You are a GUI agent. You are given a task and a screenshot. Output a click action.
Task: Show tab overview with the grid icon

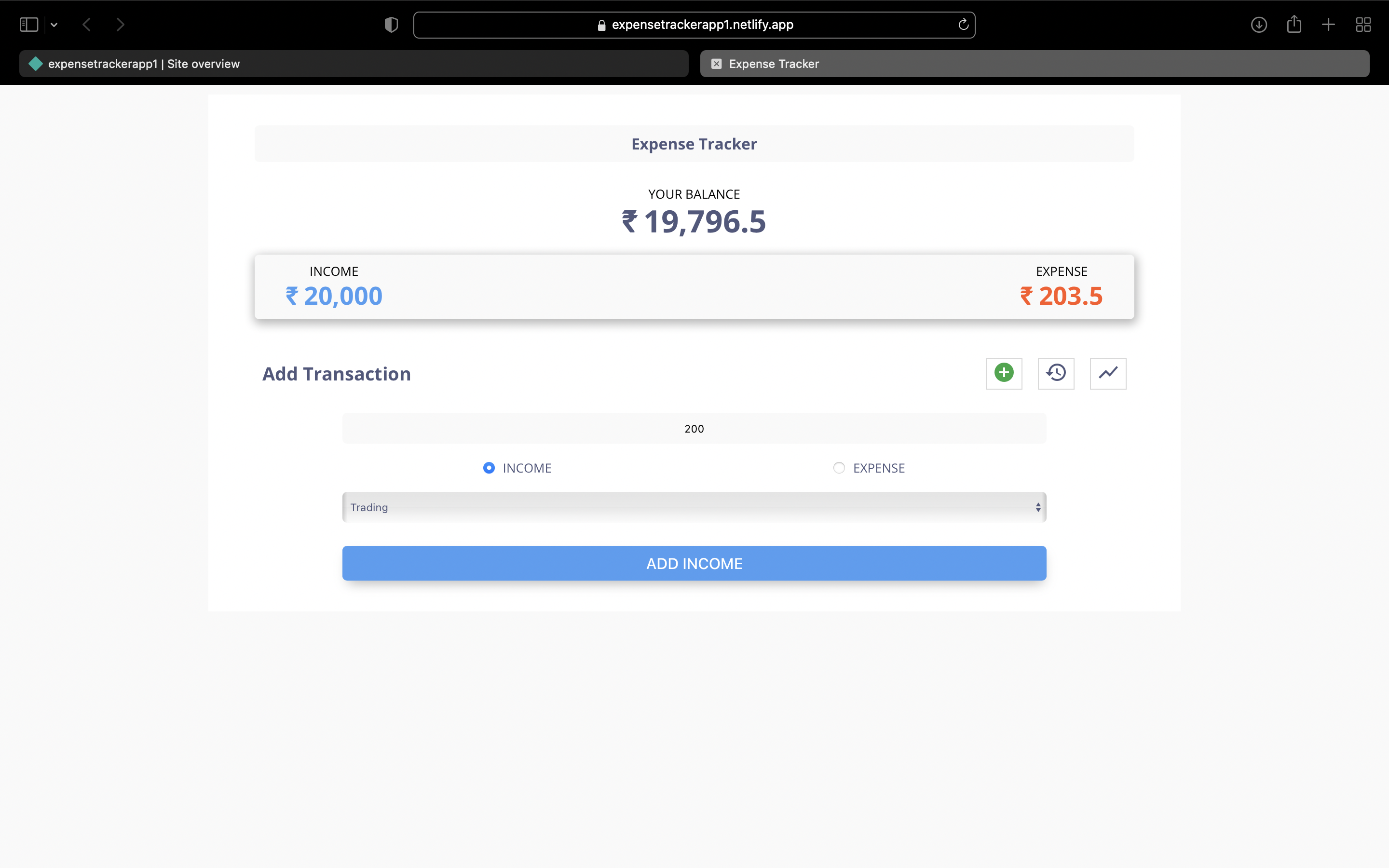[x=1363, y=24]
